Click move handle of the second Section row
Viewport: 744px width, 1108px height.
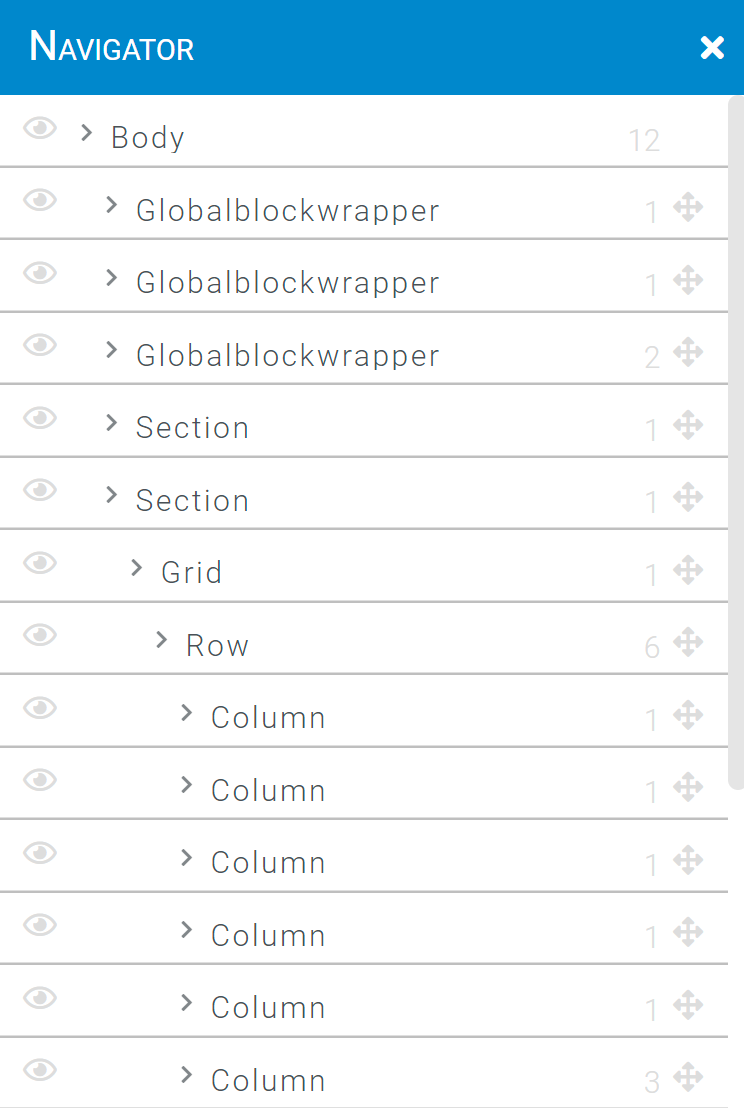[x=687, y=497]
